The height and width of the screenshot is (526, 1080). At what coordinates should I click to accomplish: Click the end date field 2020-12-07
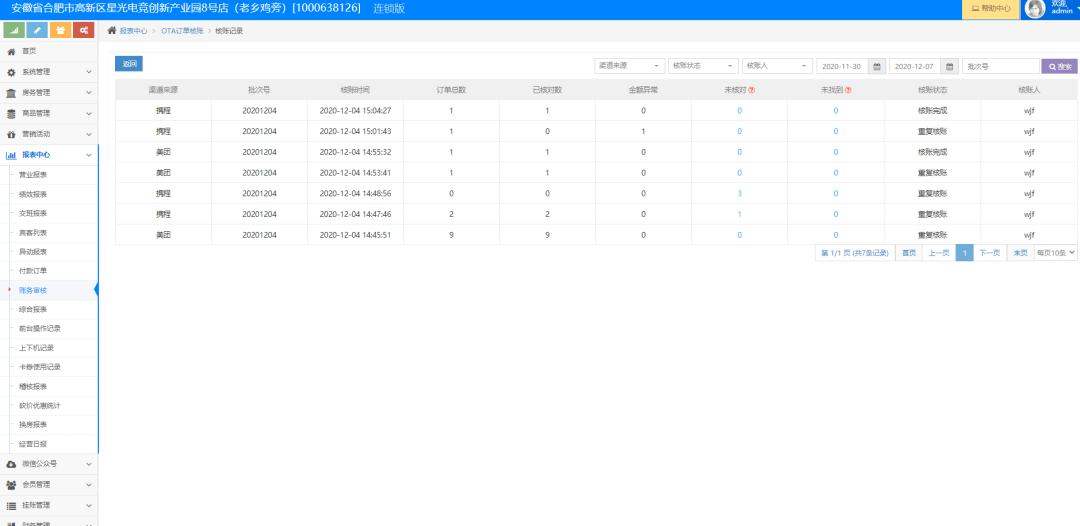pyautogui.click(x=915, y=66)
